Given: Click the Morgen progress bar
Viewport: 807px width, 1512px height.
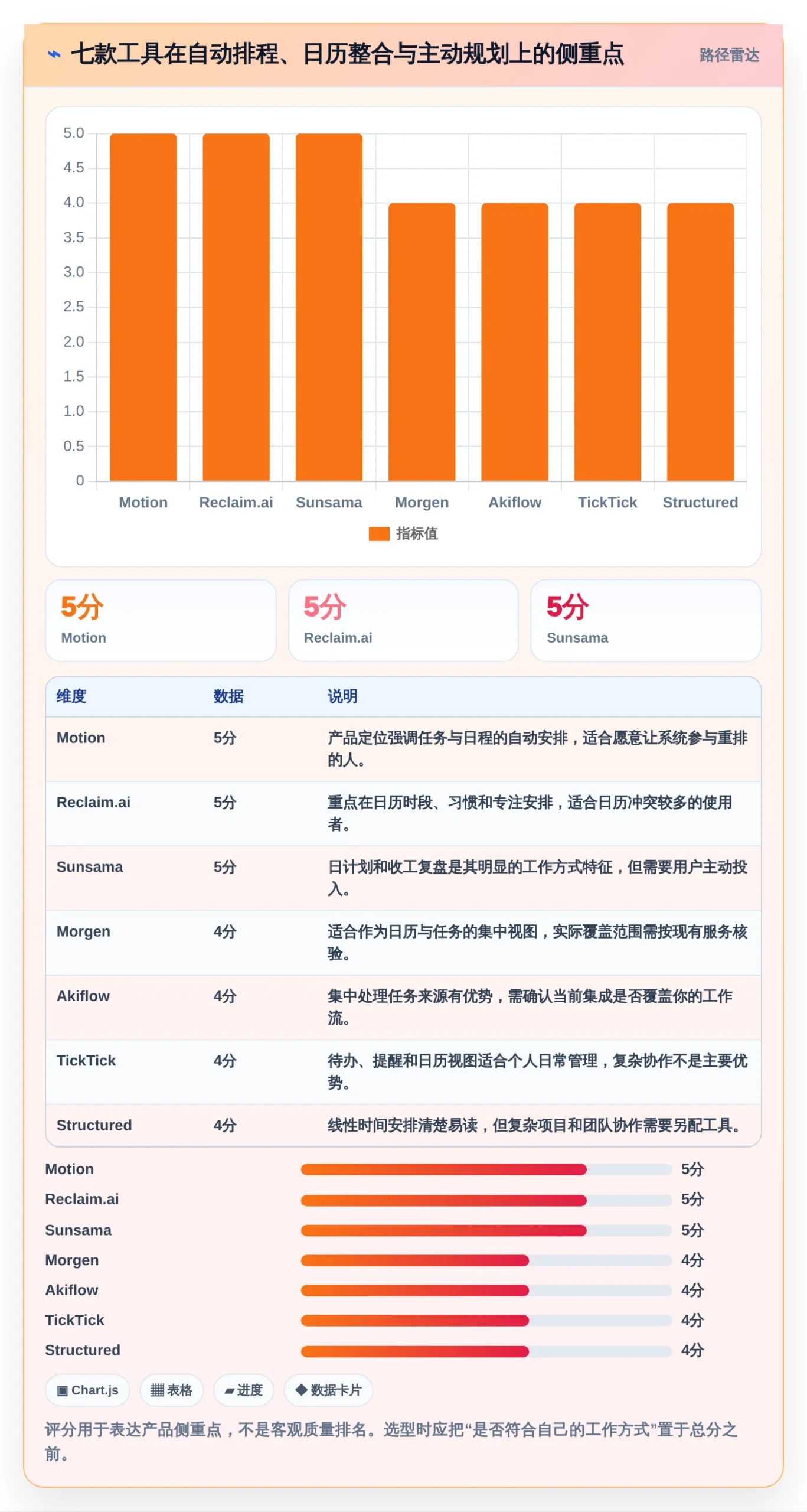Looking at the screenshot, I should point(486,1260).
